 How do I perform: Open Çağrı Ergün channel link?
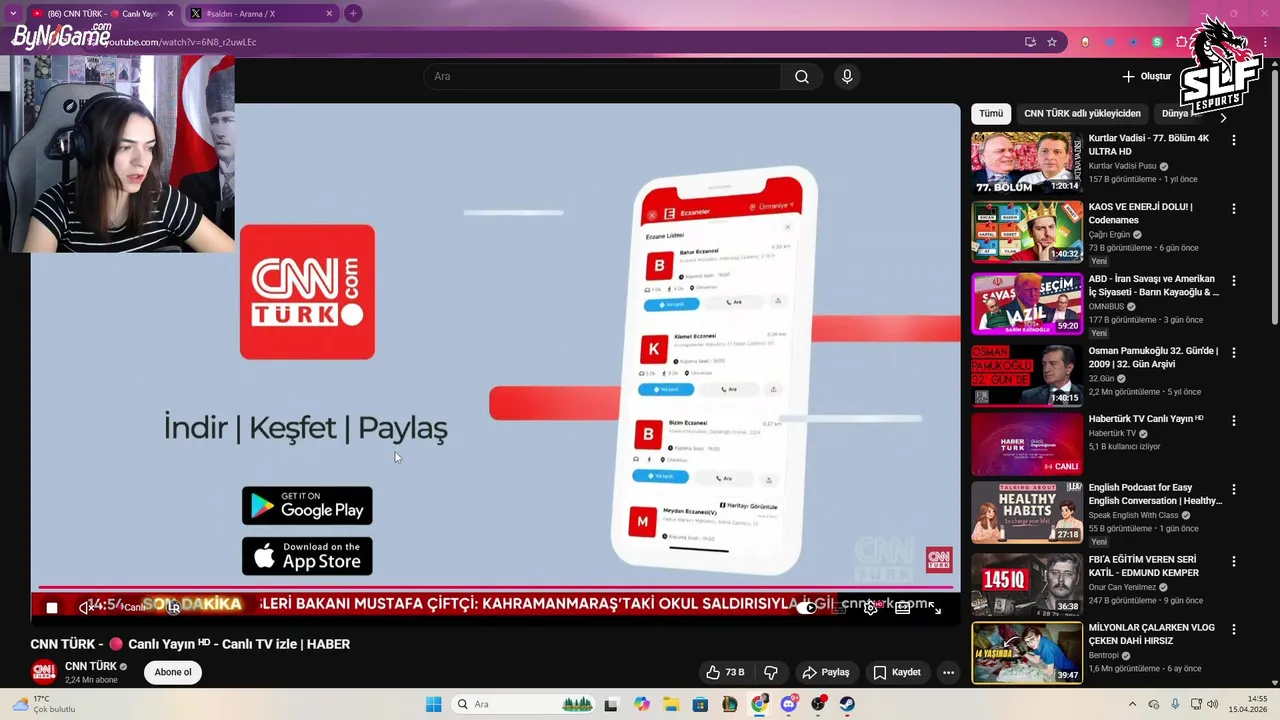pos(1109,235)
